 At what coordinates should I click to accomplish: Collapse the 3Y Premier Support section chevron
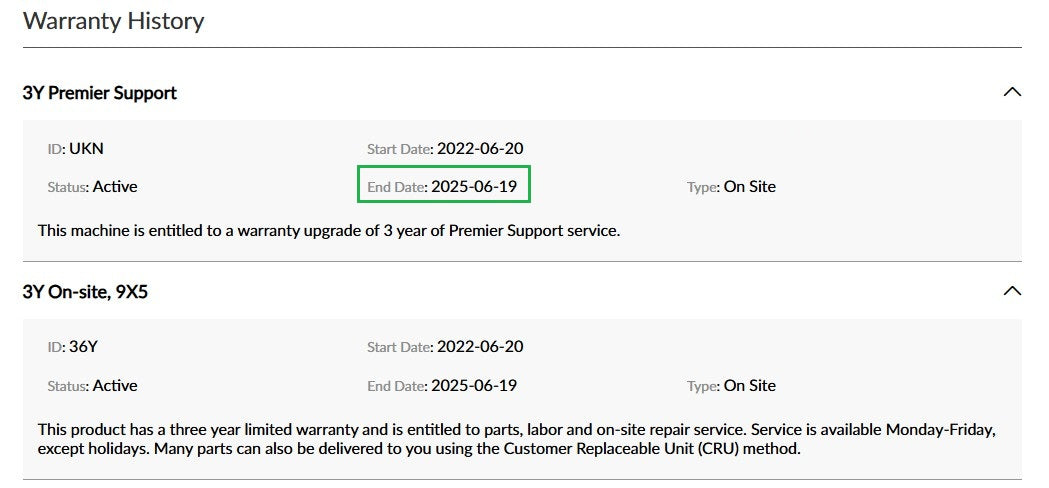click(1011, 92)
